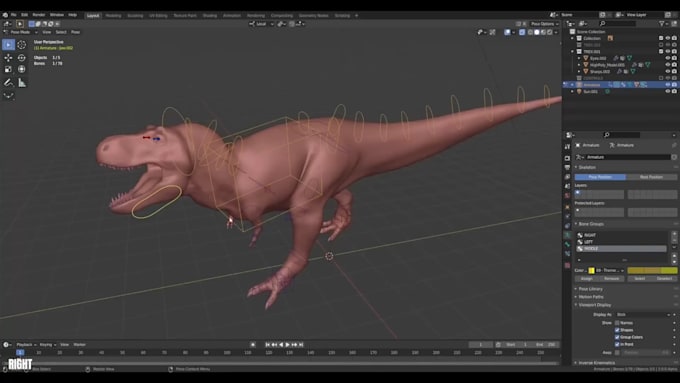Enable the Names checkbox
The image size is (680, 383).
pyautogui.click(x=617, y=323)
